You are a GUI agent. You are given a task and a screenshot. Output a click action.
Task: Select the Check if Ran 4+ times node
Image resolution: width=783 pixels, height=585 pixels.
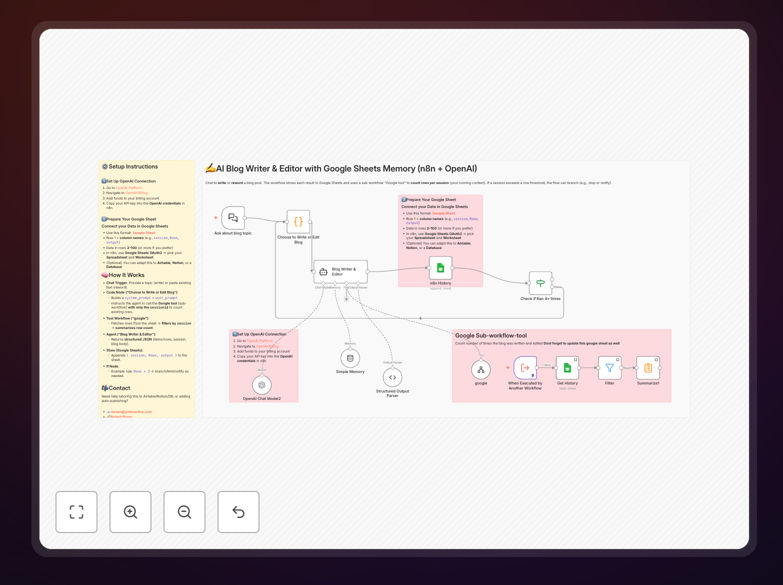click(540, 283)
